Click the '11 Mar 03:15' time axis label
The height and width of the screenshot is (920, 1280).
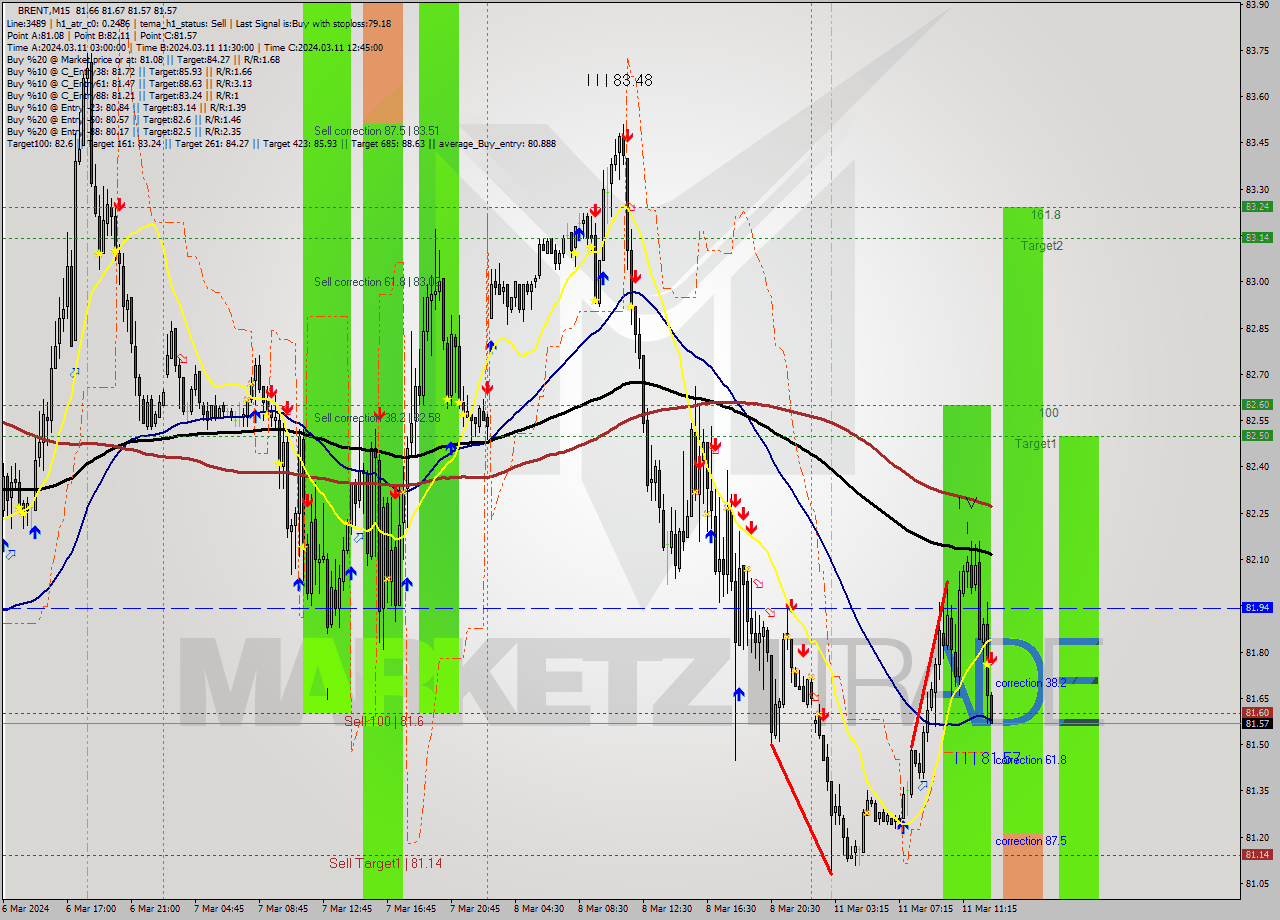pyautogui.click(x=861, y=909)
